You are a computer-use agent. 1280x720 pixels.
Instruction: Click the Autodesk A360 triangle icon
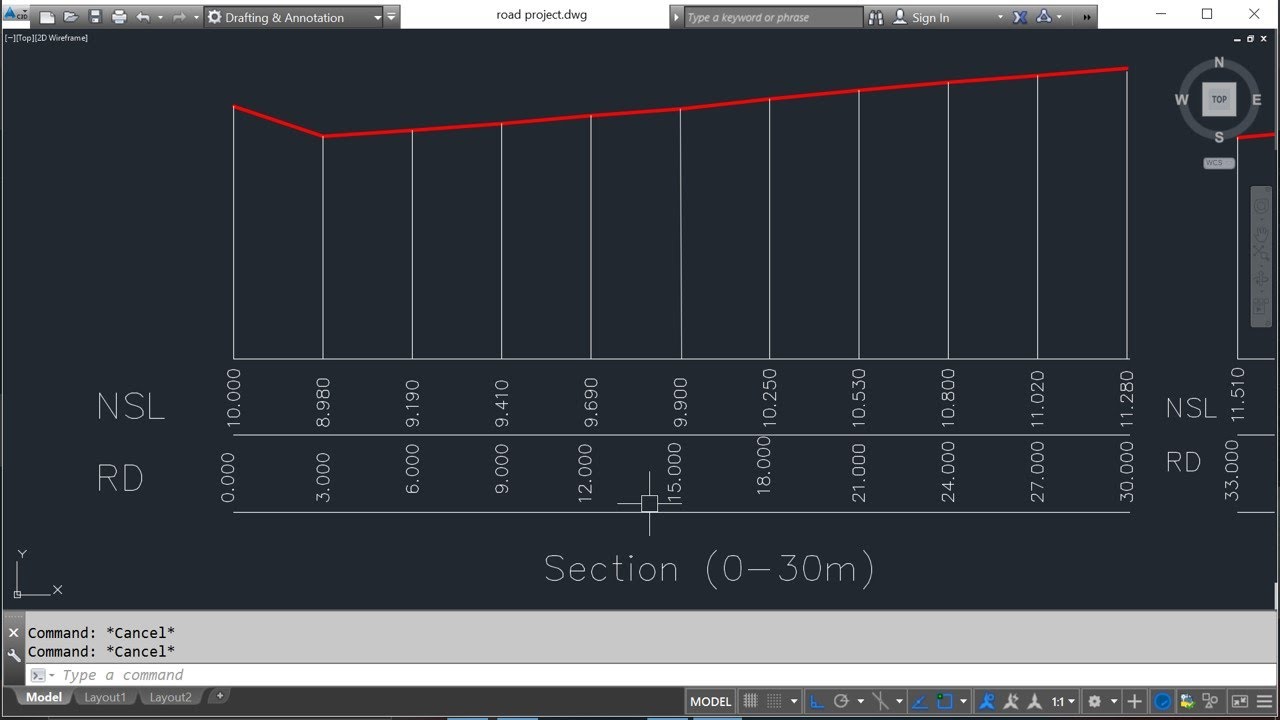1044,17
